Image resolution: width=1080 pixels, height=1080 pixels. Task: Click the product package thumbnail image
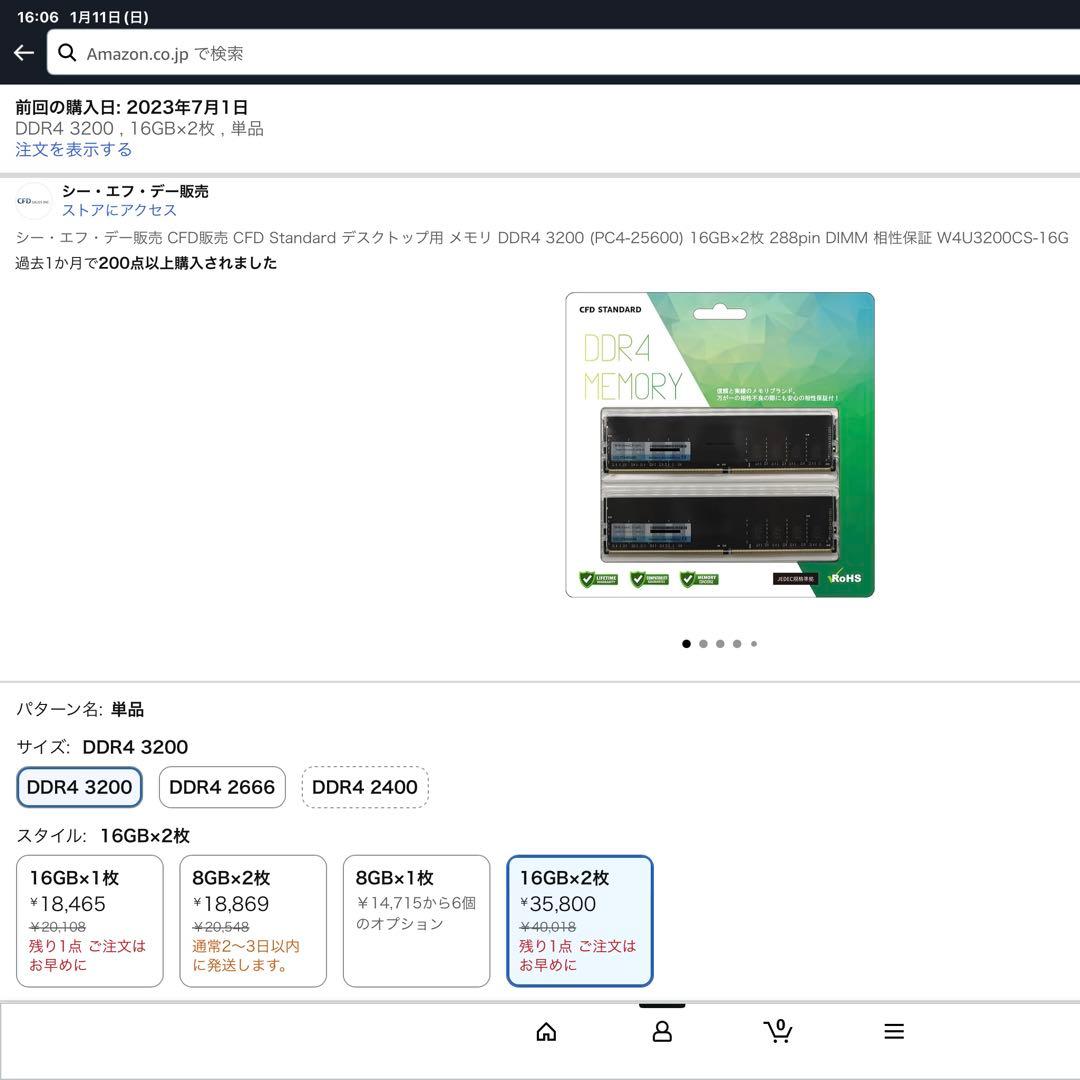pyautogui.click(x=719, y=444)
